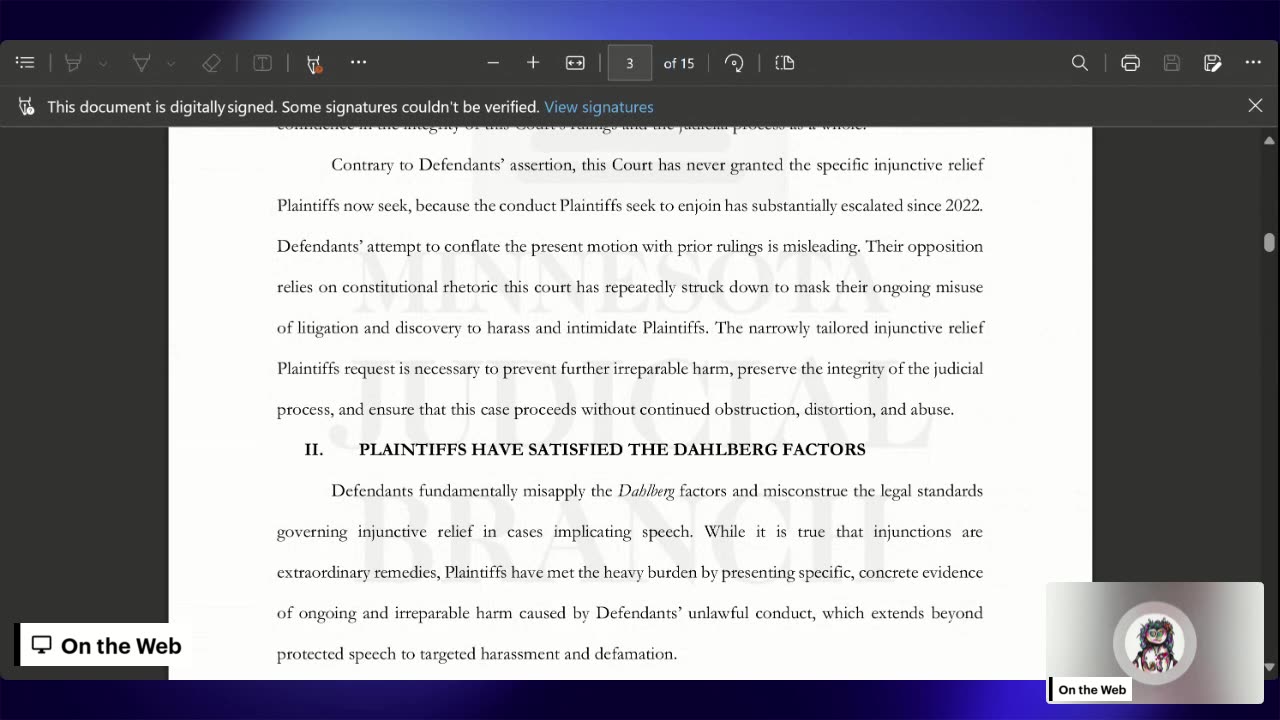Image resolution: width=1280 pixels, height=720 pixels.
Task: Click the Save icon
Action: pos(1172,63)
